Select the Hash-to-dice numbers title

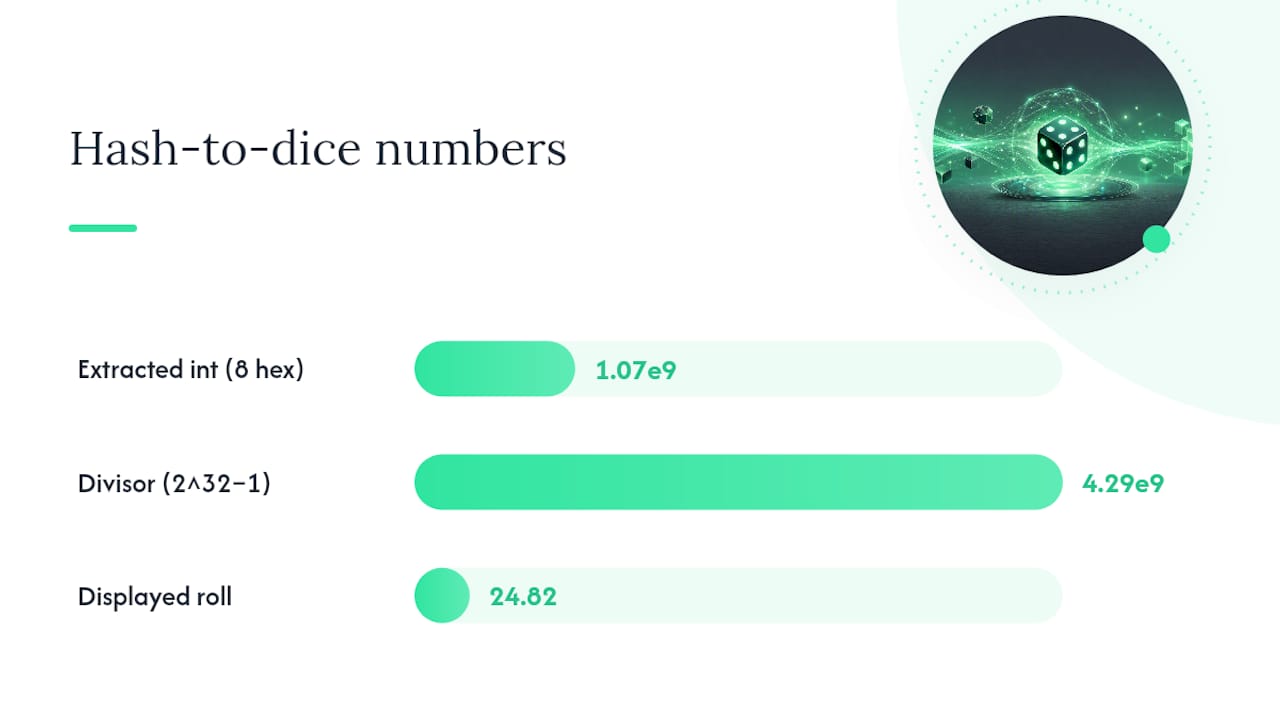318,150
